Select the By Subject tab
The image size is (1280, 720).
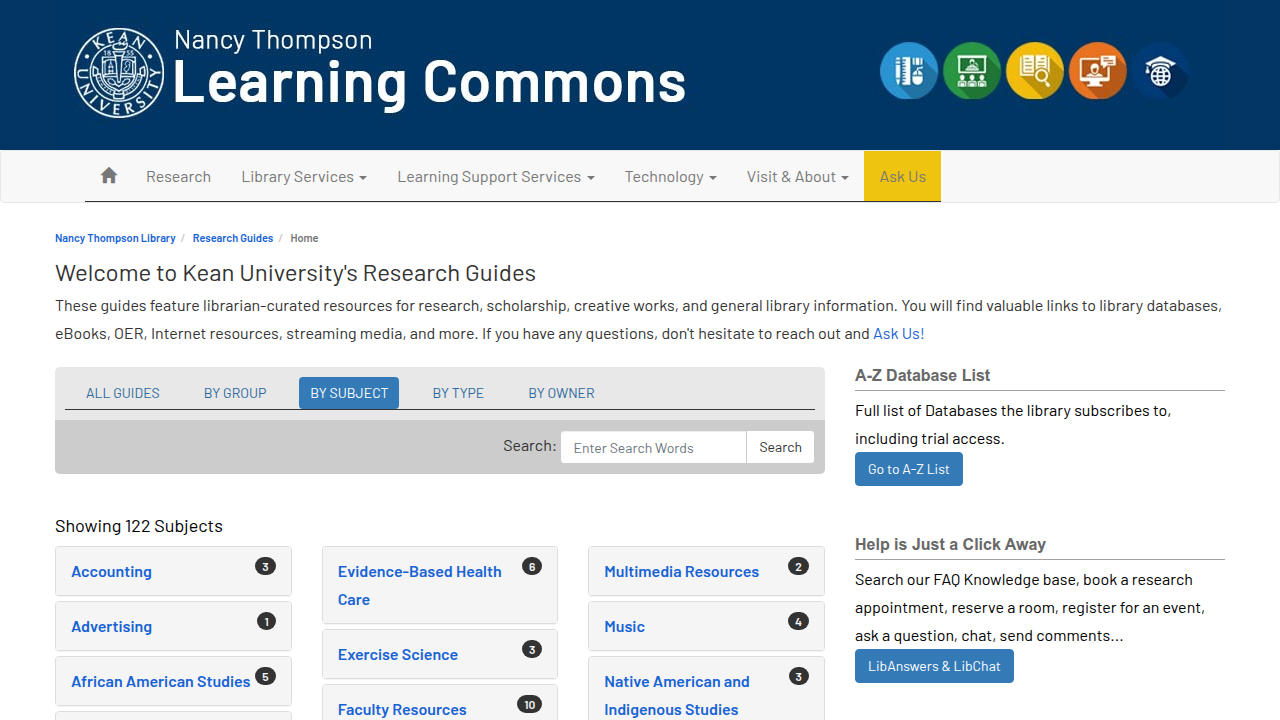coord(349,393)
